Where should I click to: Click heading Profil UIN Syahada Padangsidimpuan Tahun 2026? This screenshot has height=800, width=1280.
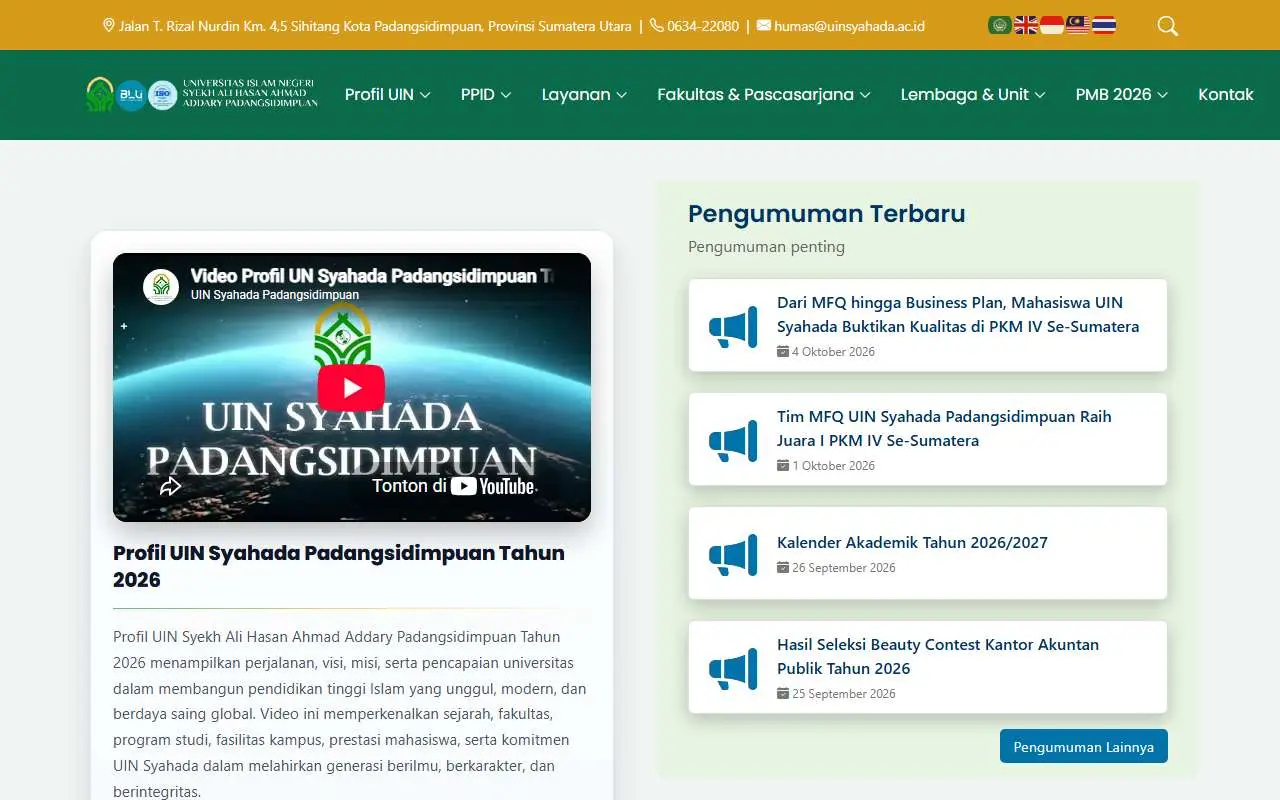point(339,566)
